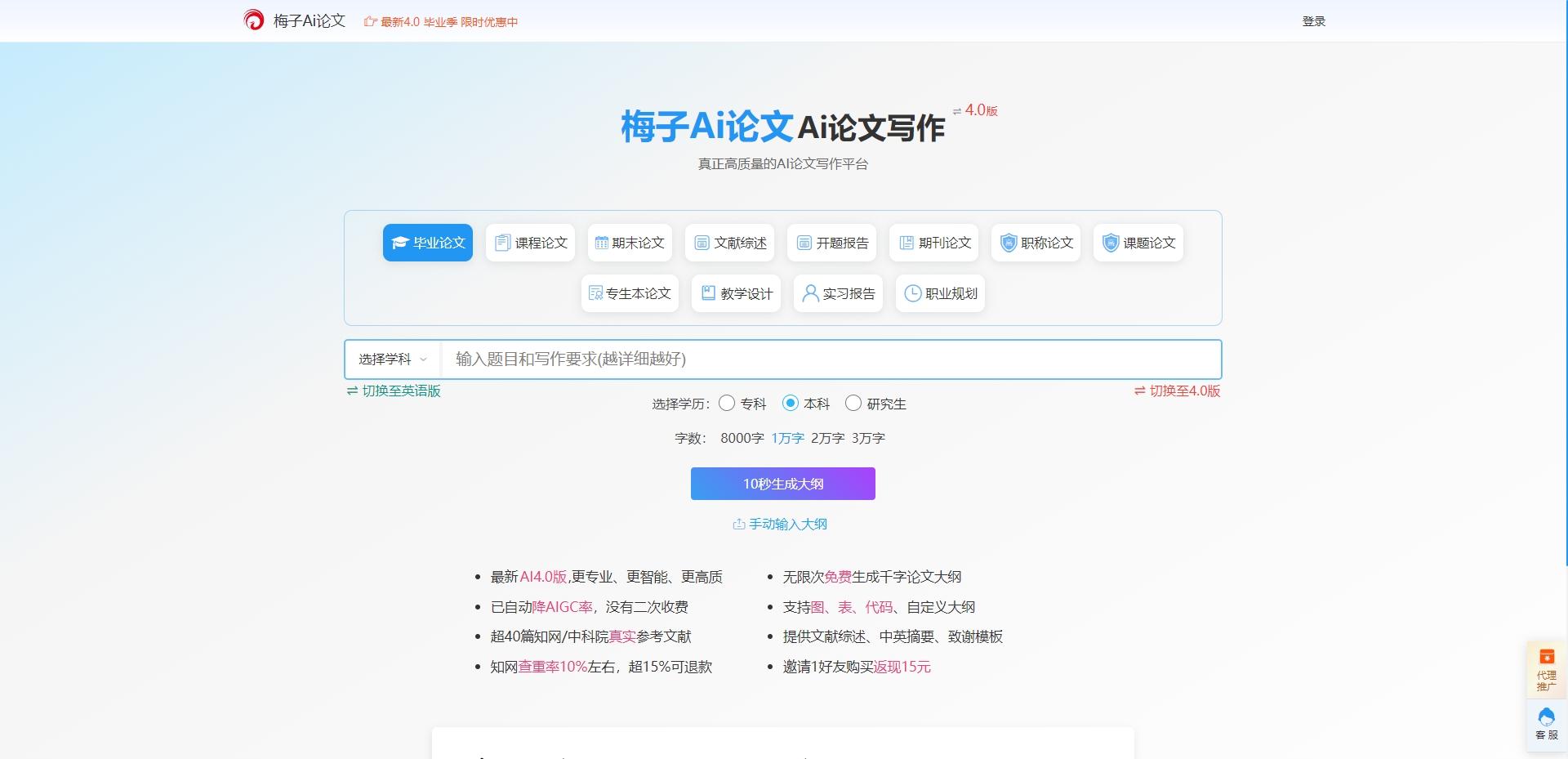Open the 客服 customer service icon
This screenshot has height=759, width=1568.
click(1547, 725)
